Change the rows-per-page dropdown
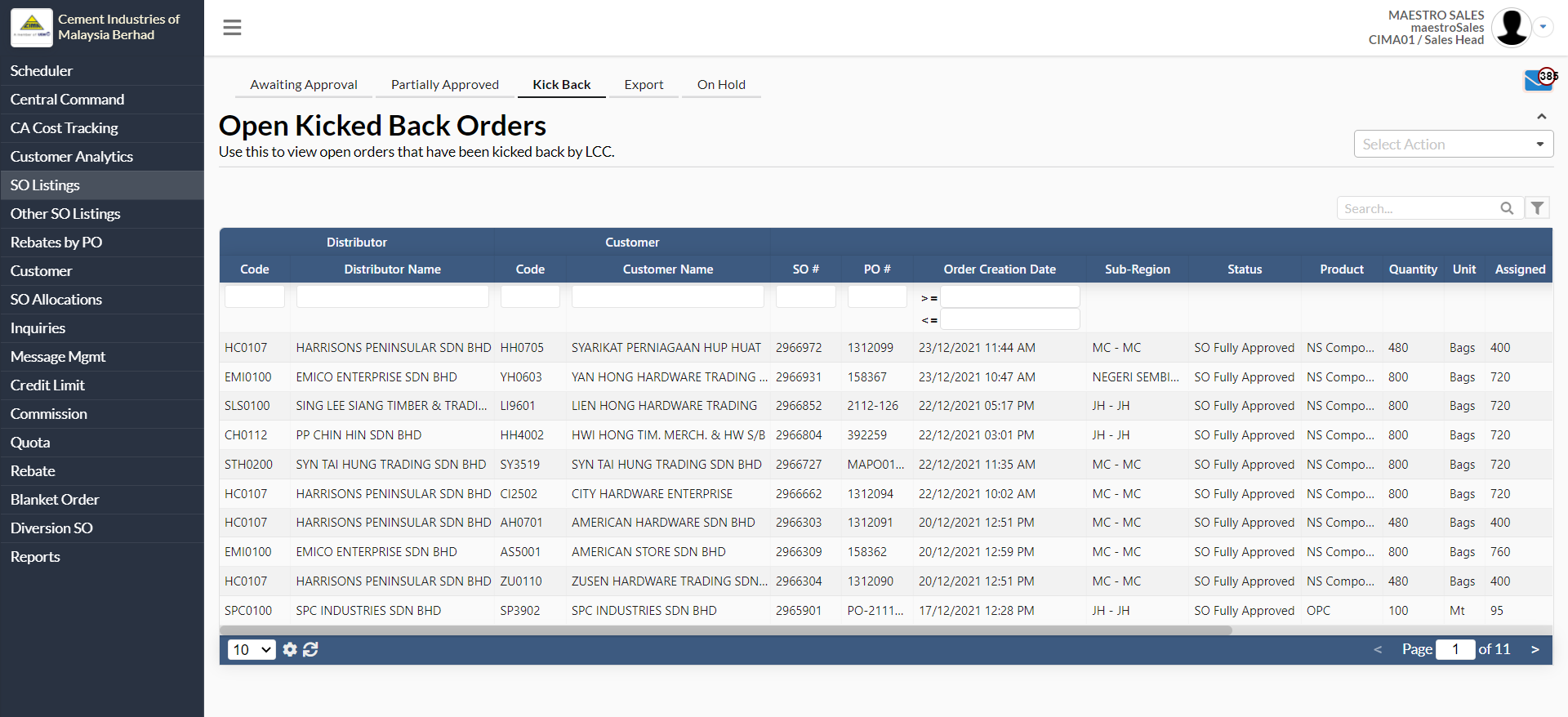The image size is (1568, 717). point(252,649)
